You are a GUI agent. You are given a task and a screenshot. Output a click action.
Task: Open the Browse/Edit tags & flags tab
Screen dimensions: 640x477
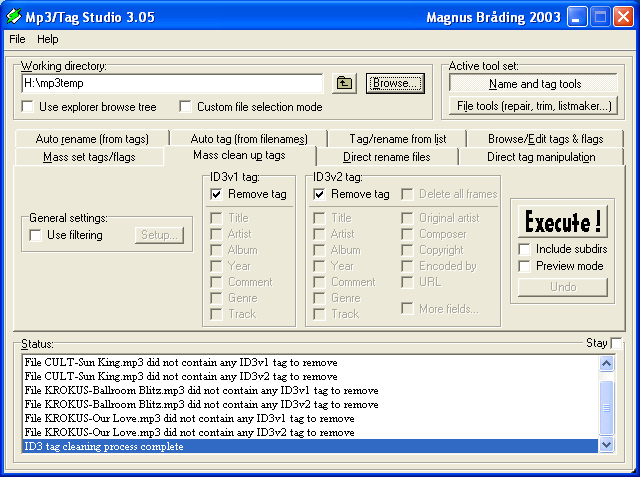(545, 139)
